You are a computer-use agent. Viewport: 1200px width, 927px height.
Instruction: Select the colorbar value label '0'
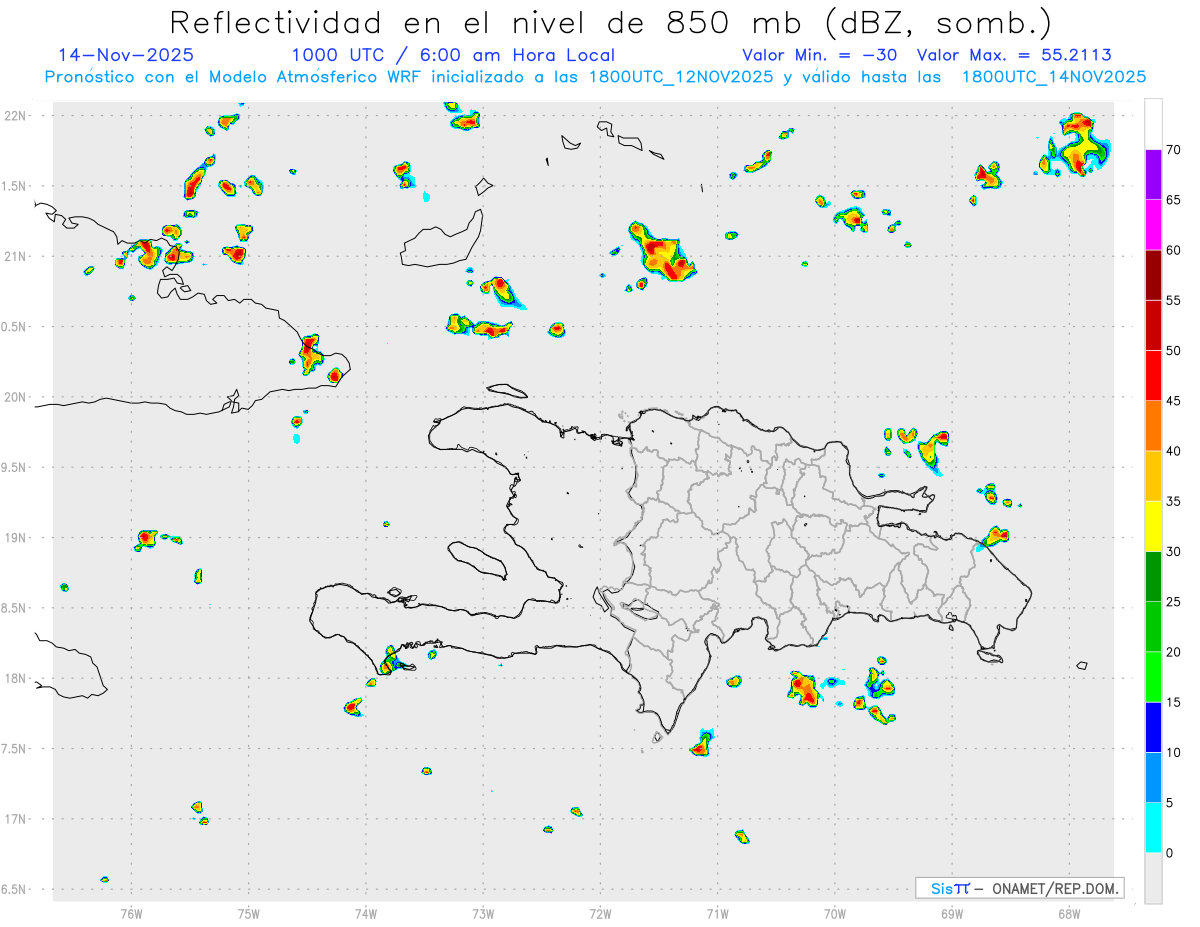[x=1170, y=853]
